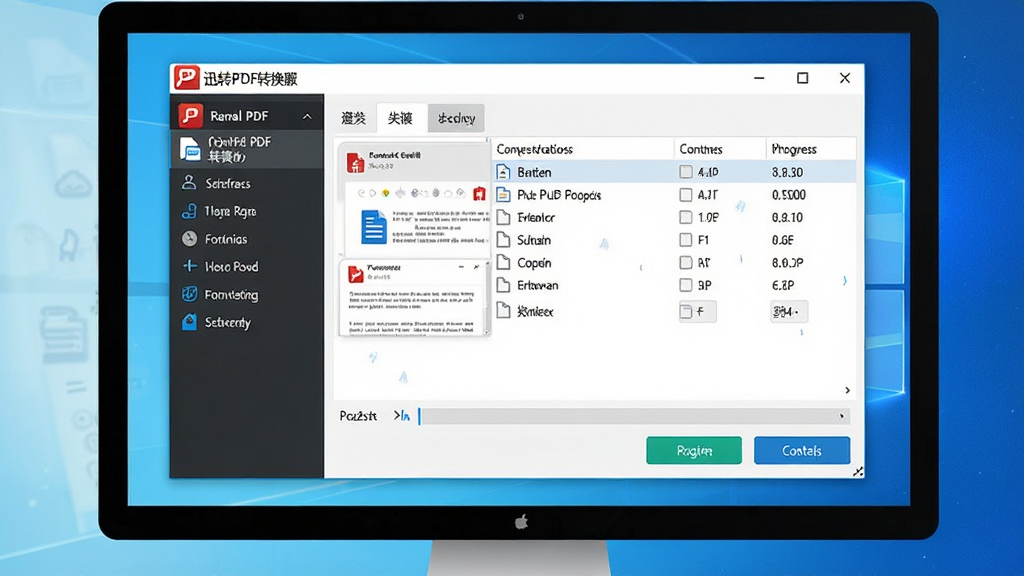
Task: Click the progress value in the Batten row
Action: (x=788, y=172)
